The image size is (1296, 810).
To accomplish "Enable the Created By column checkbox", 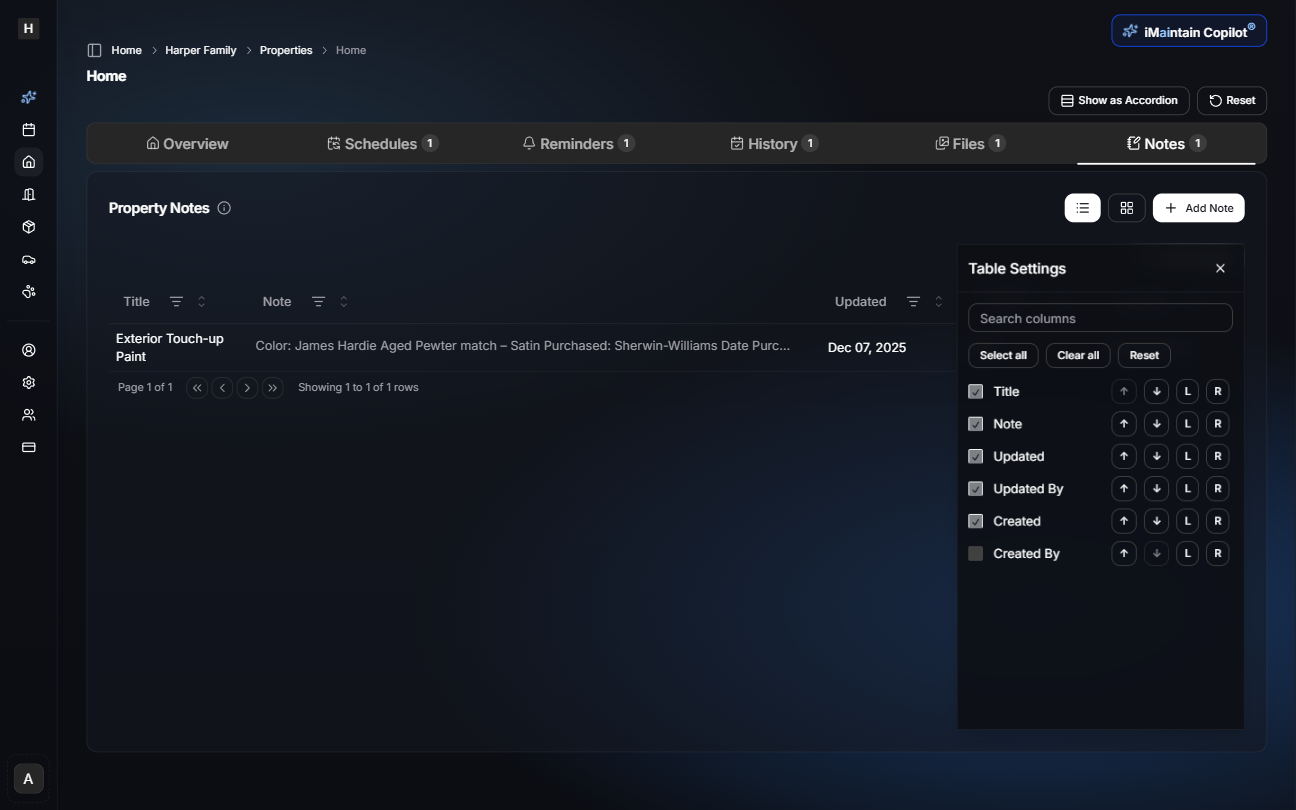I will pos(976,554).
